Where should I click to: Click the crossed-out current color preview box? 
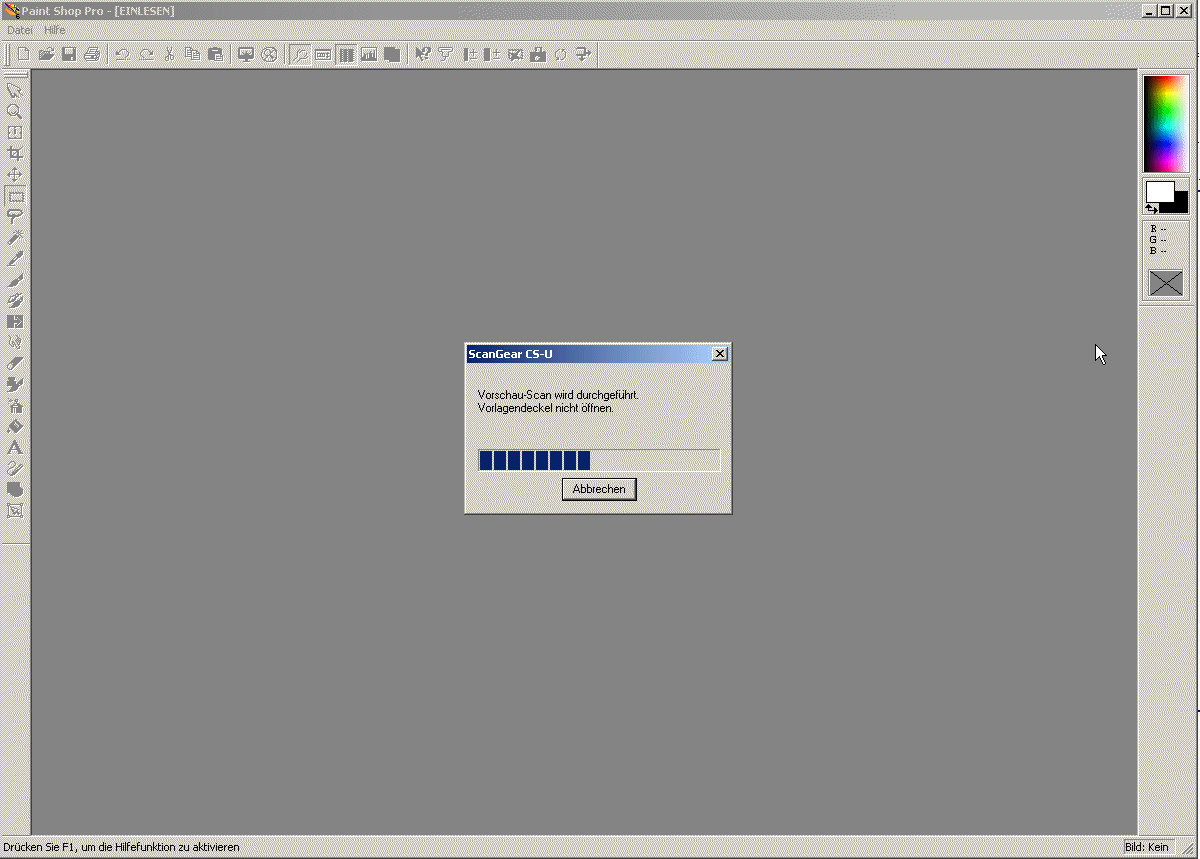[1166, 283]
